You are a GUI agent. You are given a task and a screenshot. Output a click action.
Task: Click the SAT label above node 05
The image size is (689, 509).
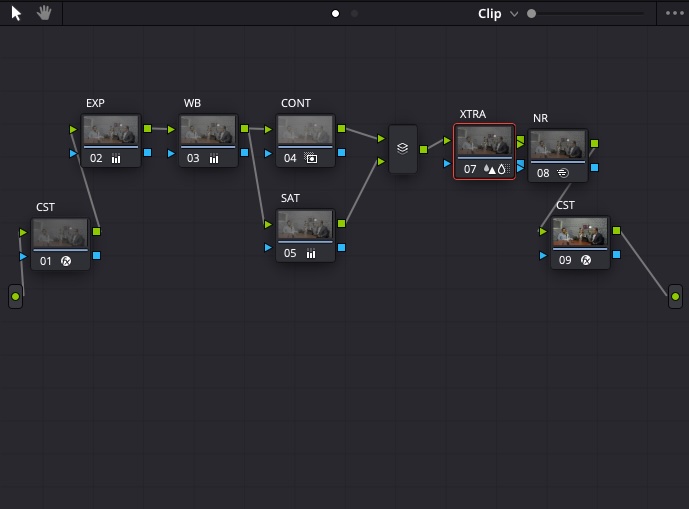coord(290,198)
